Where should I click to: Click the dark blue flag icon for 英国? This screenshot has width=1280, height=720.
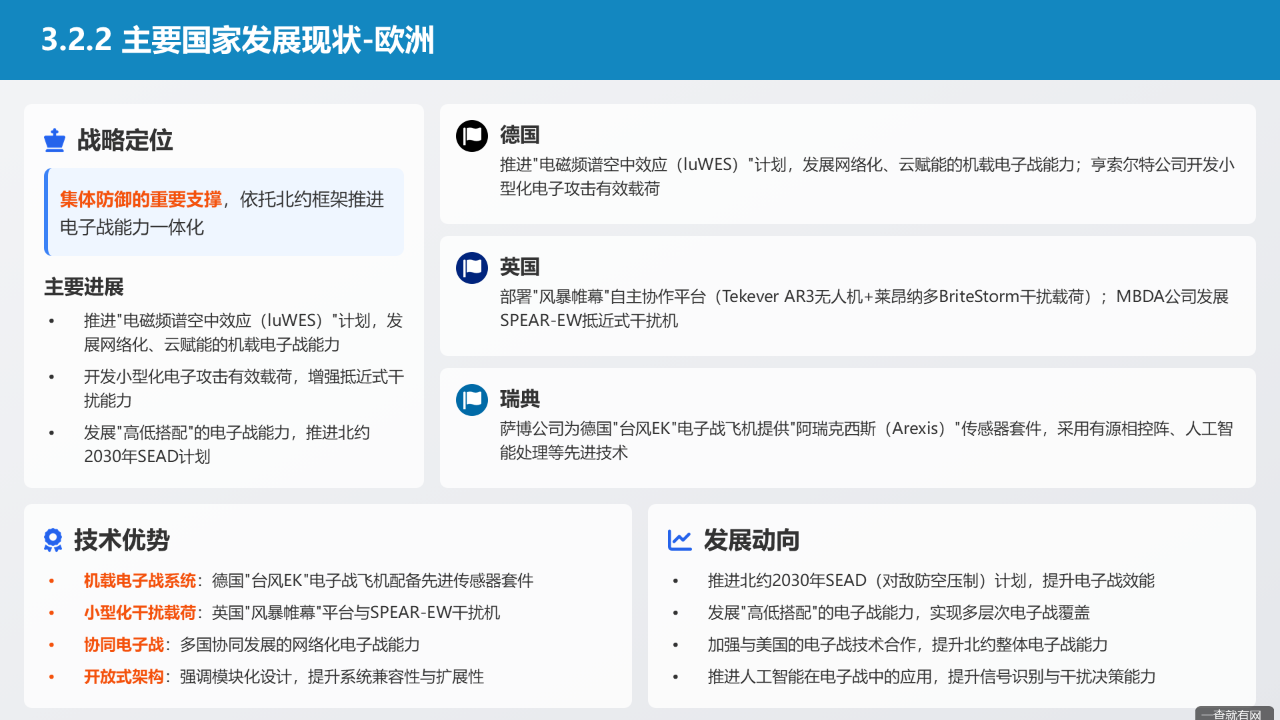point(472,267)
